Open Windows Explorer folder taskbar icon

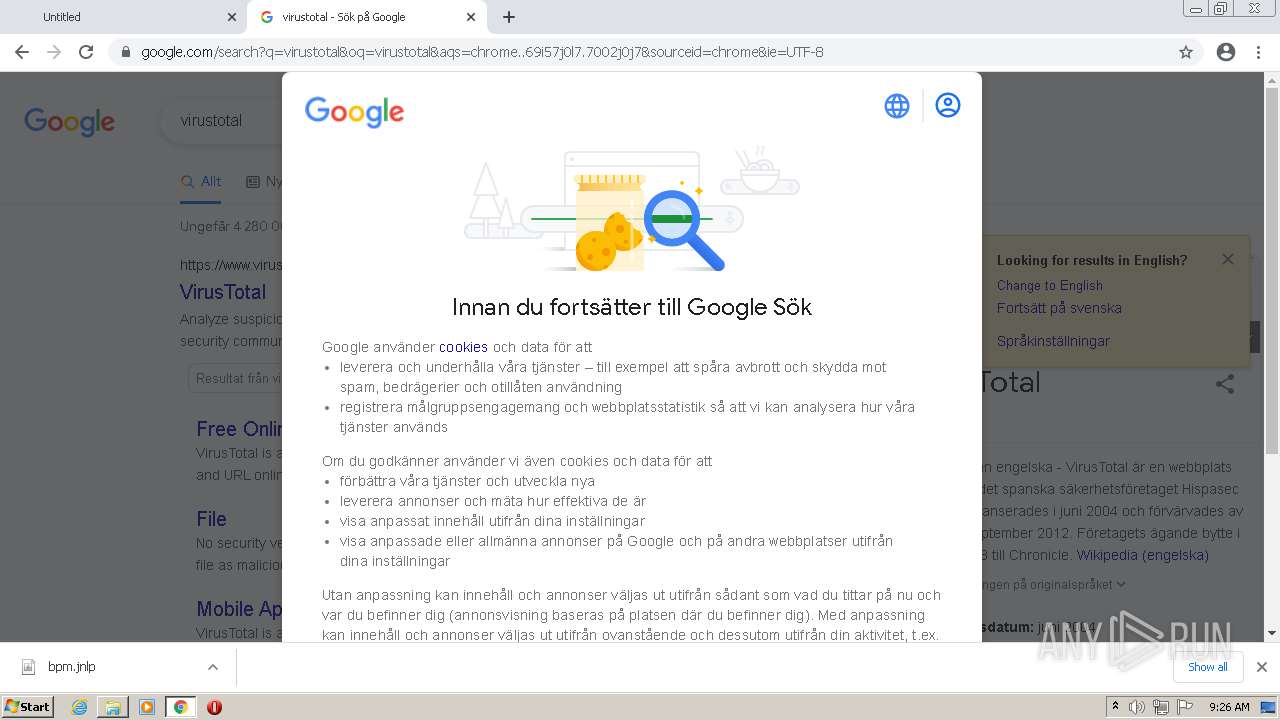(x=113, y=707)
